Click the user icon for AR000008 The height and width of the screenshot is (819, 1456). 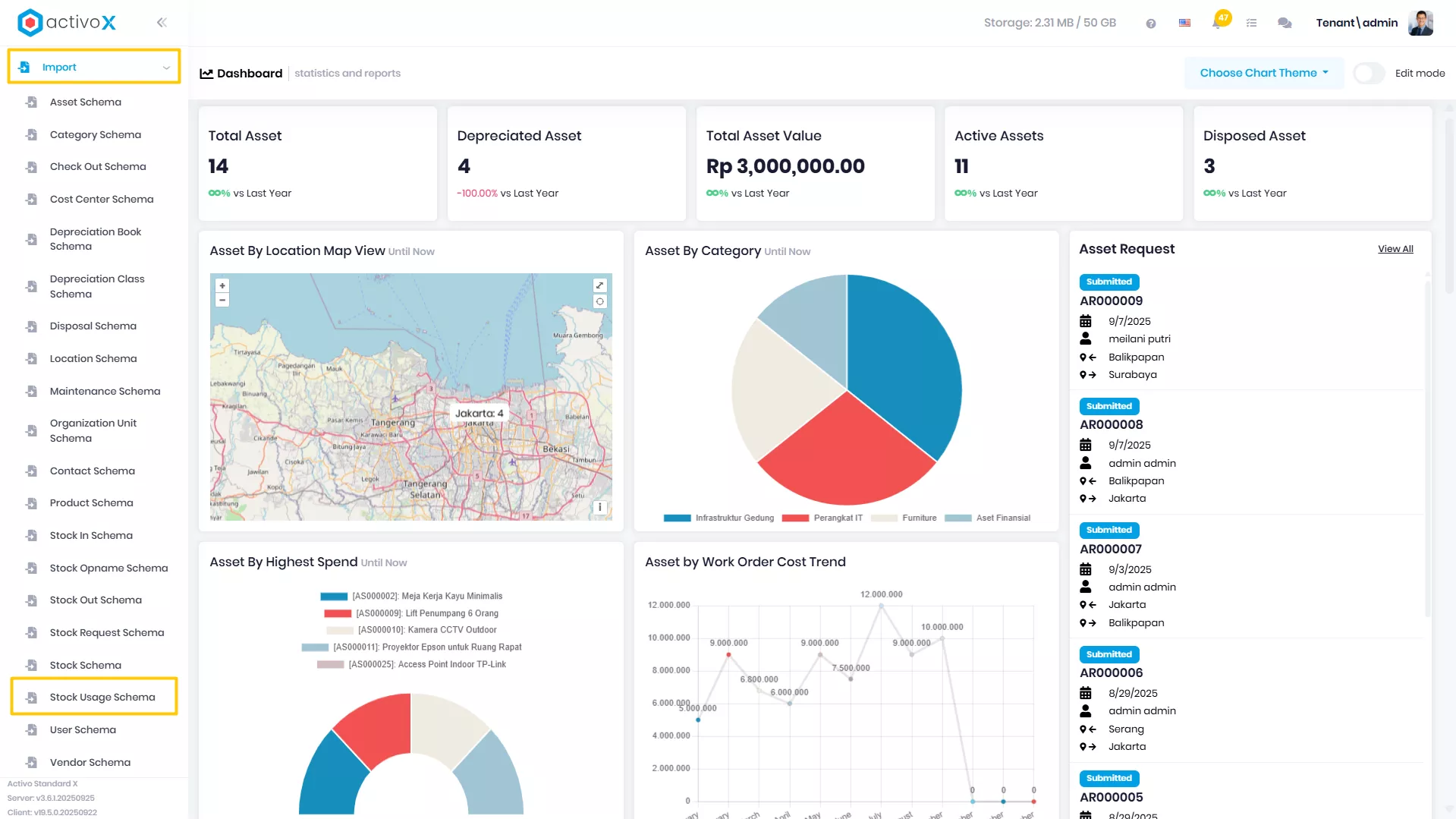point(1086,463)
